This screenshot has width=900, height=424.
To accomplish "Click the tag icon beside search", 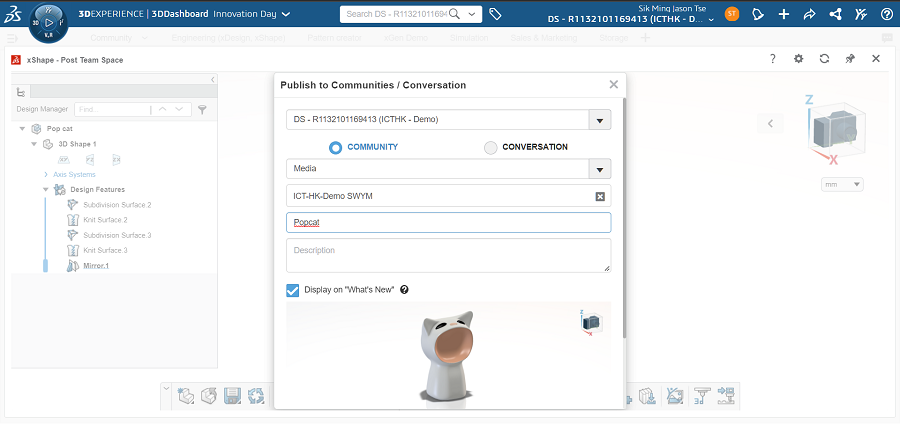I will coord(496,14).
